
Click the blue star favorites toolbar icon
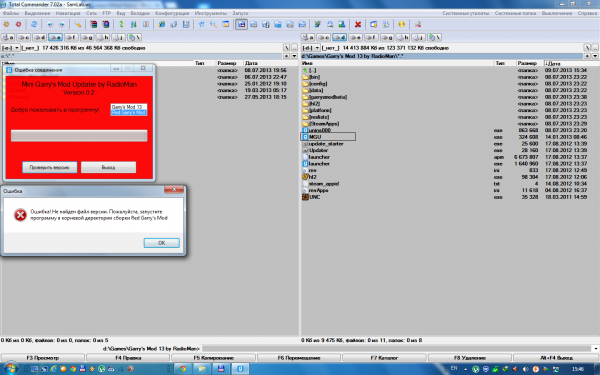point(202,24)
